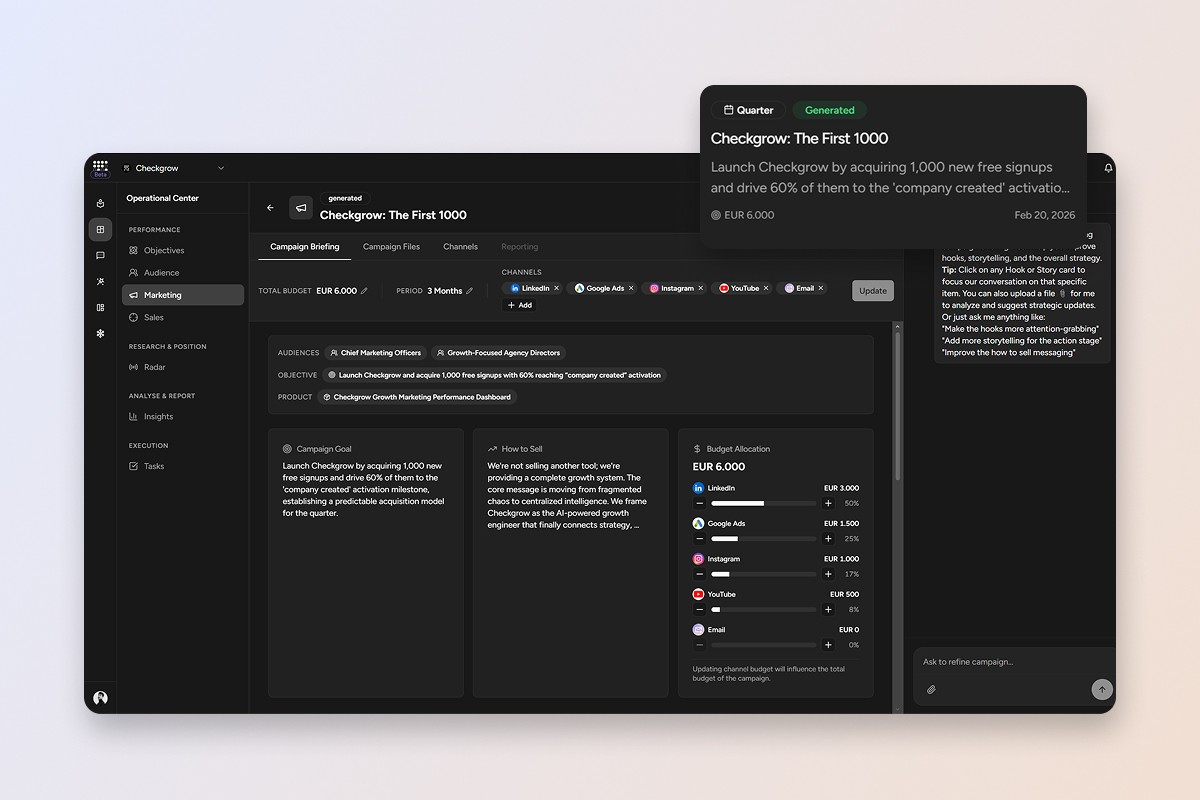Open the chat bubble icon in left rail
1200x800 pixels.
[x=100, y=256]
